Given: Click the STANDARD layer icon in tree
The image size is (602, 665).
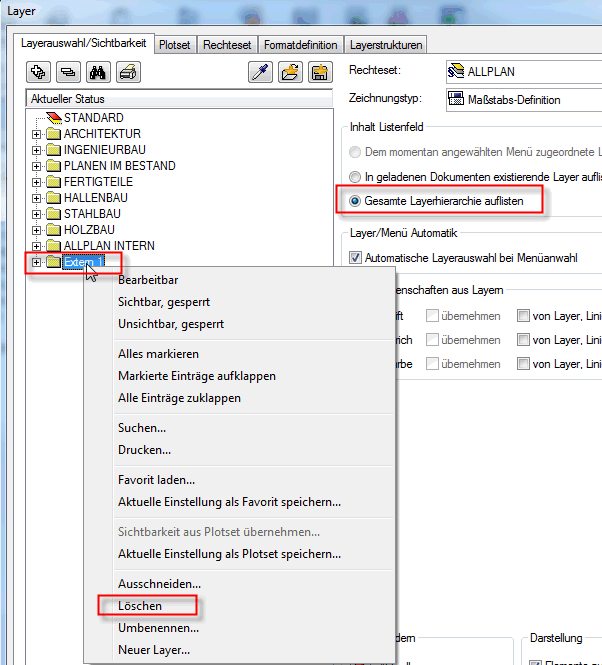Looking at the screenshot, I should tap(54, 118).
